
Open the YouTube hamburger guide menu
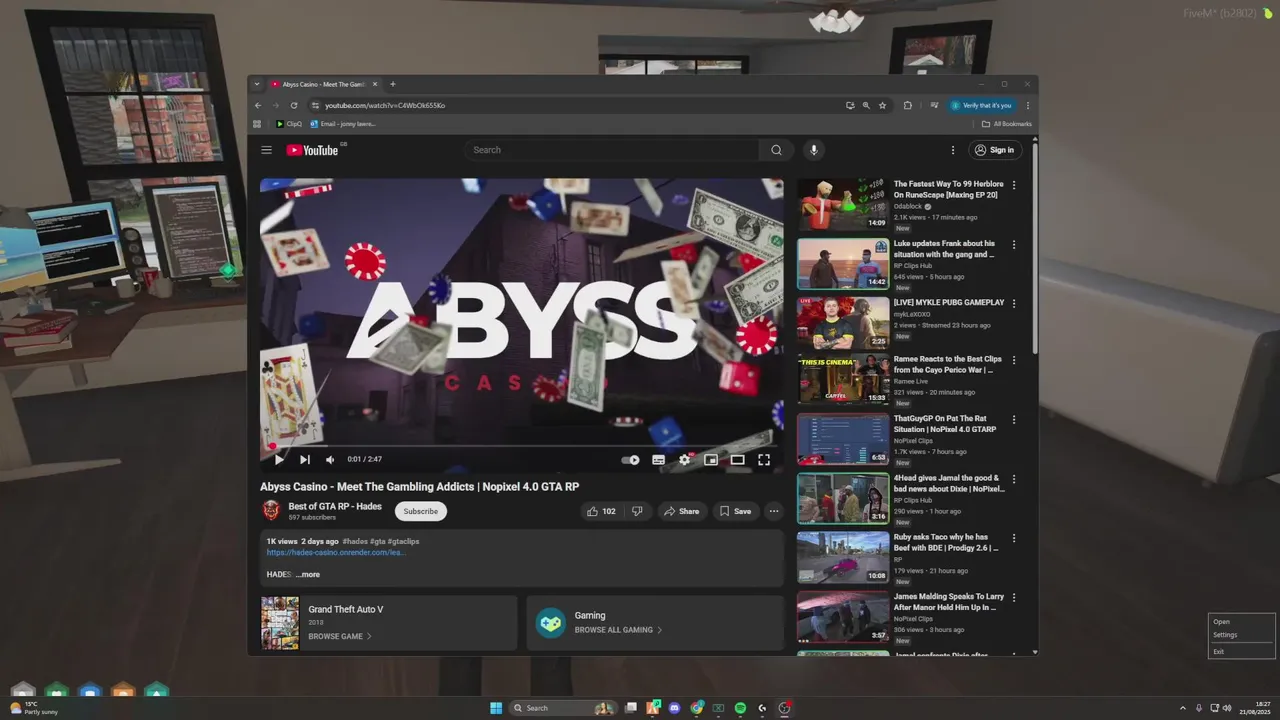tap(266, 150)
